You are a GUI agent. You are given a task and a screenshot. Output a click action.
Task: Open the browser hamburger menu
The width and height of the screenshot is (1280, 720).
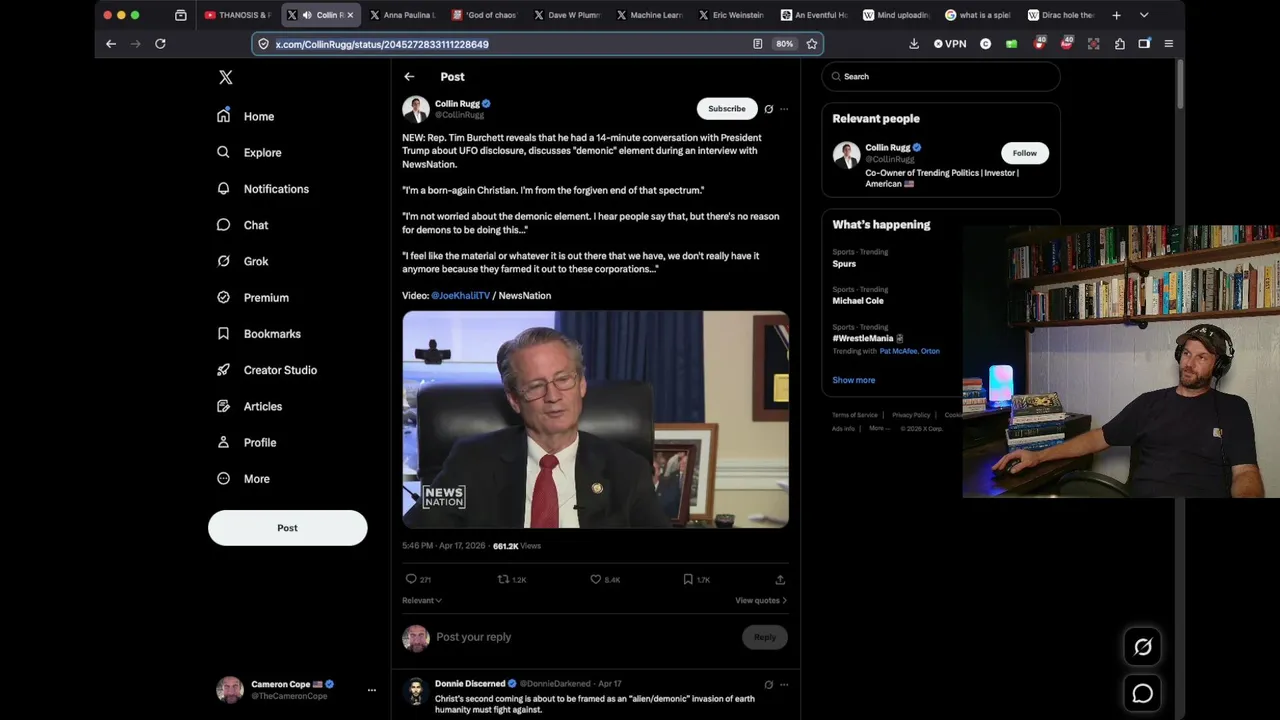point(1168,44)
